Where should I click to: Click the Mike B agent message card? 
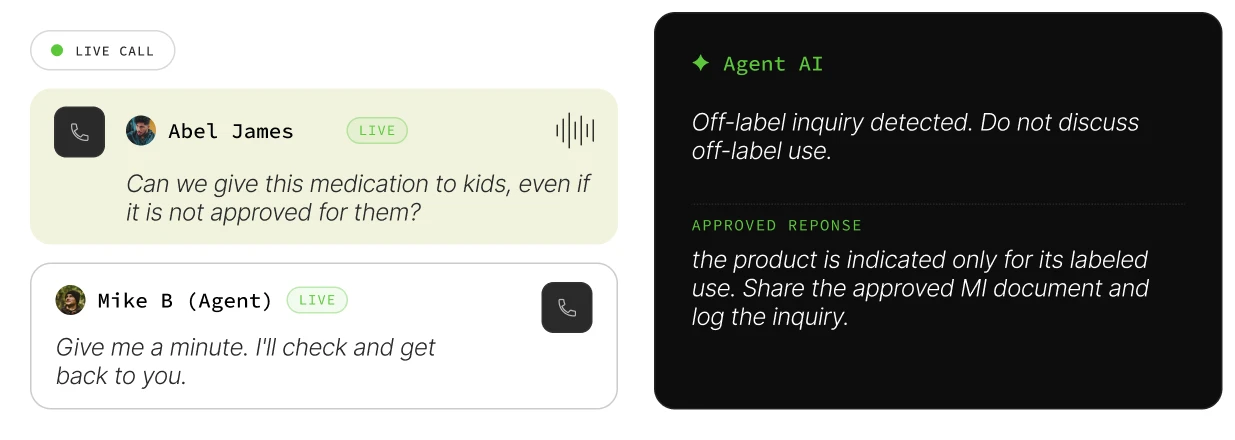(x=324, y=336)
